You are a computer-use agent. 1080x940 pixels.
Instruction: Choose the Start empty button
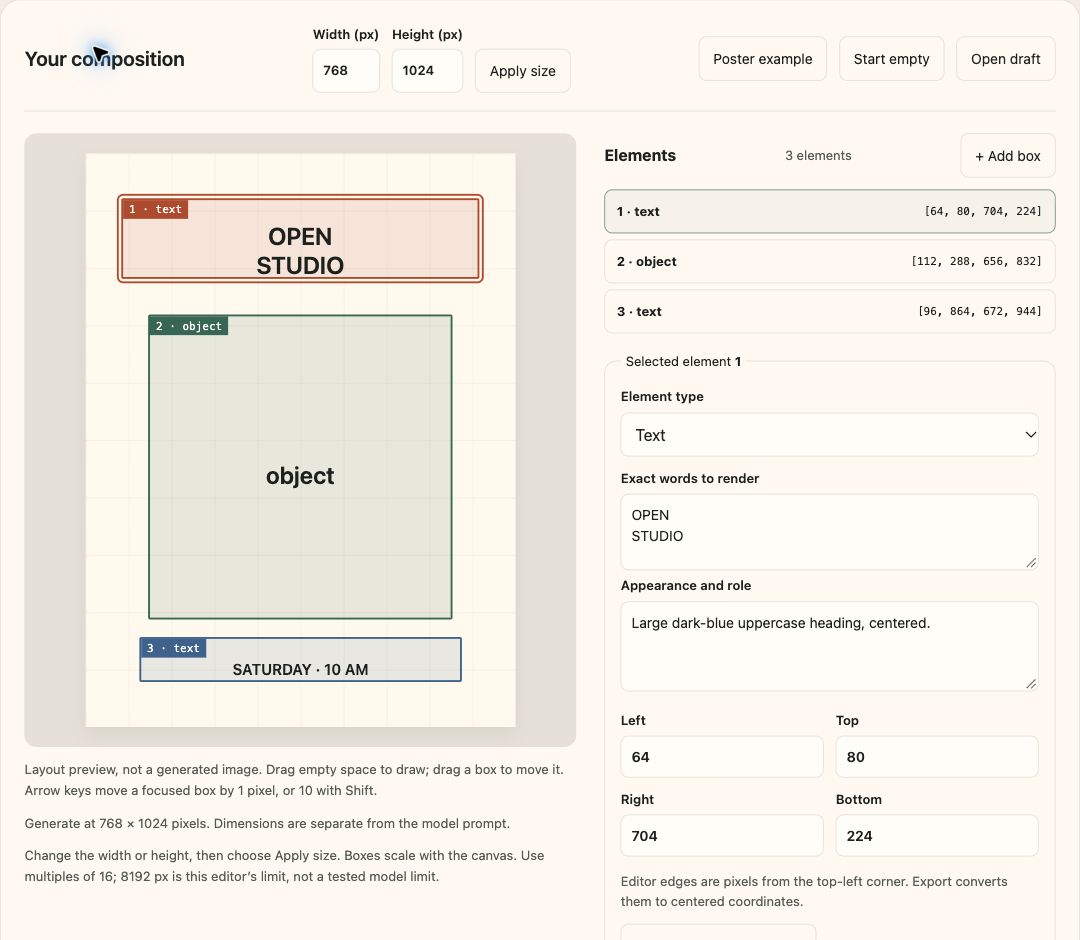click(x=891, y=59)
